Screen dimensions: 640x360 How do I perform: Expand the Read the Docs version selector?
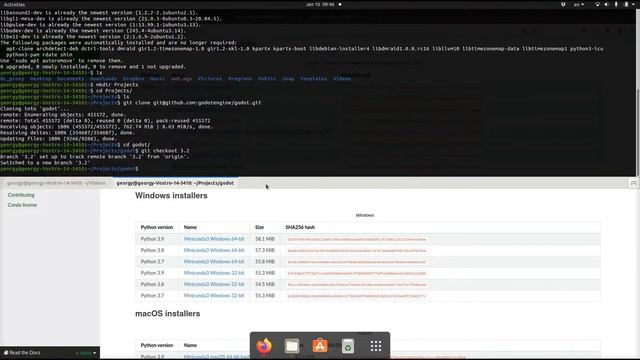pos(86,353)
